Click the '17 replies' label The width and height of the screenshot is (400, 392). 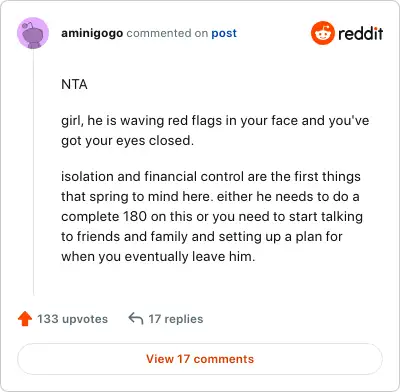click(176, 319)
